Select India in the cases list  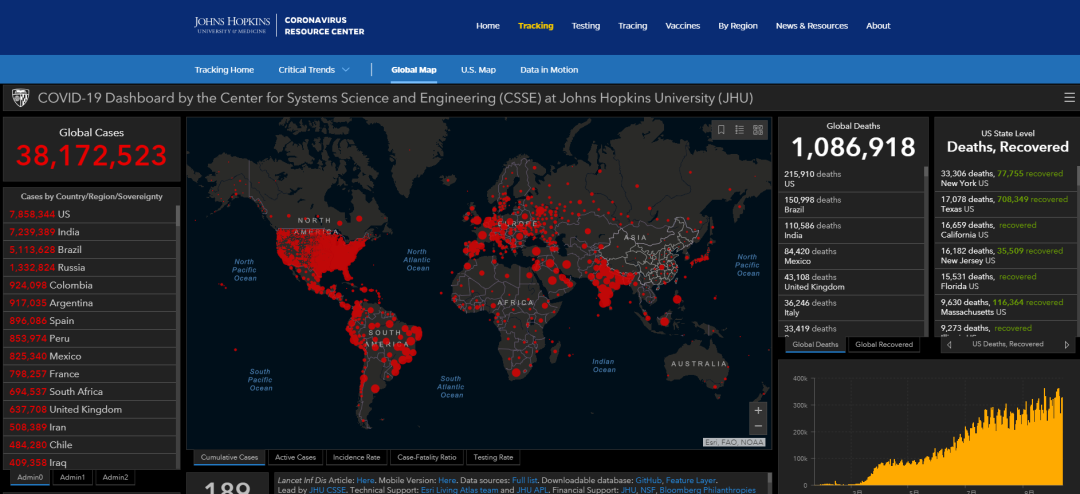point(90,232)
